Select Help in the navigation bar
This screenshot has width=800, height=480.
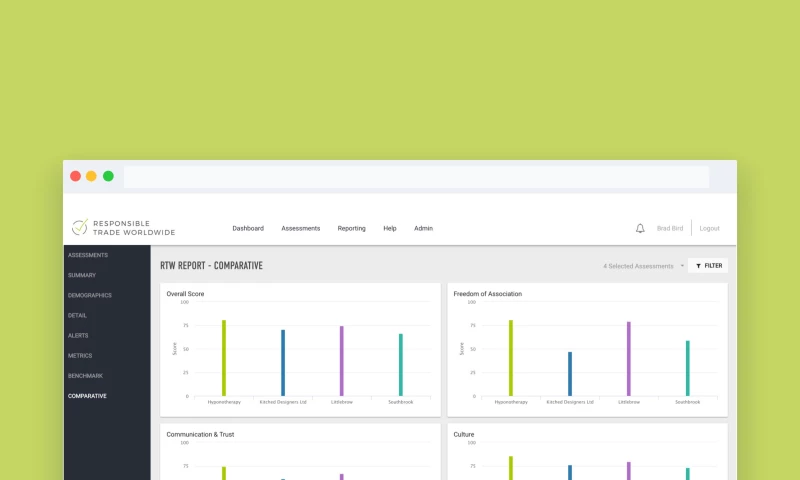coord(389,228)
